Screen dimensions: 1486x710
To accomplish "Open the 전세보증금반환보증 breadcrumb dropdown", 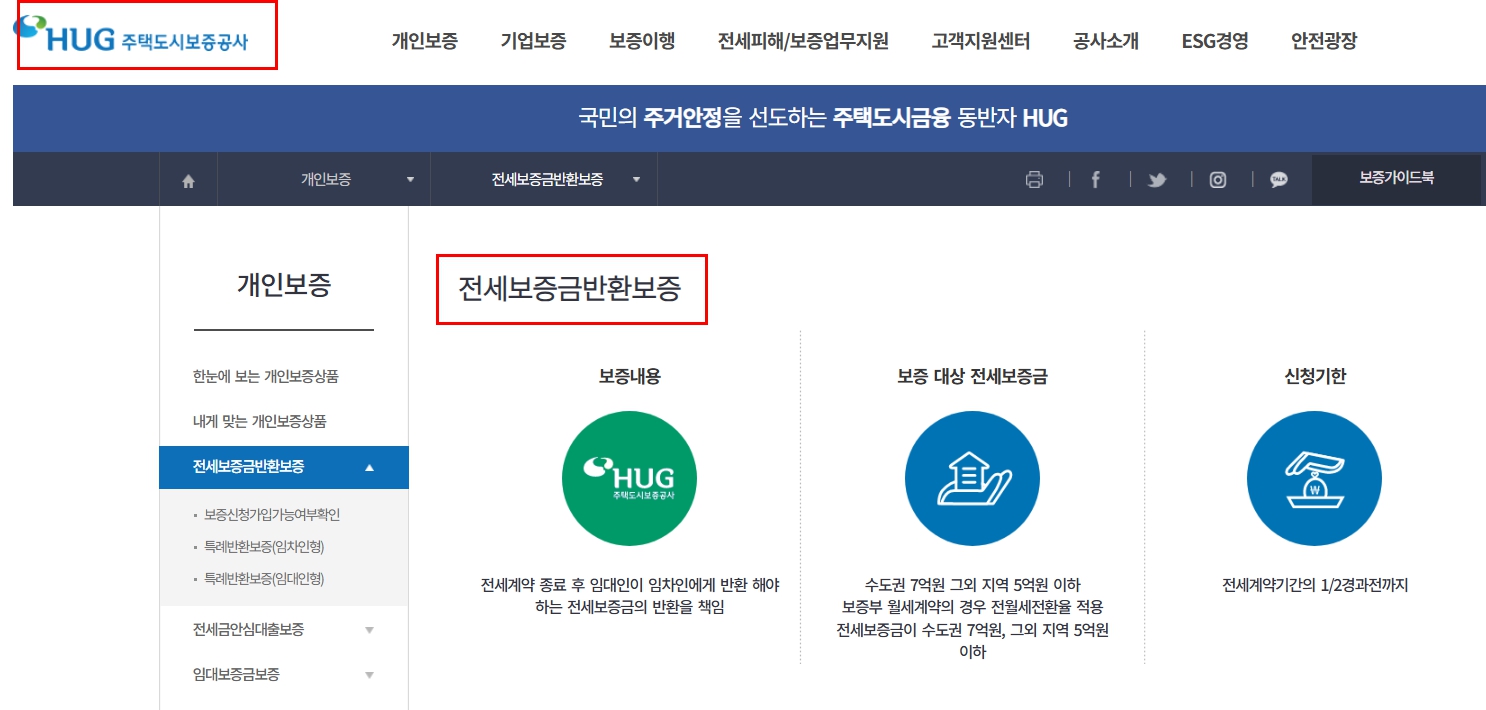I will tap(544, 180).
